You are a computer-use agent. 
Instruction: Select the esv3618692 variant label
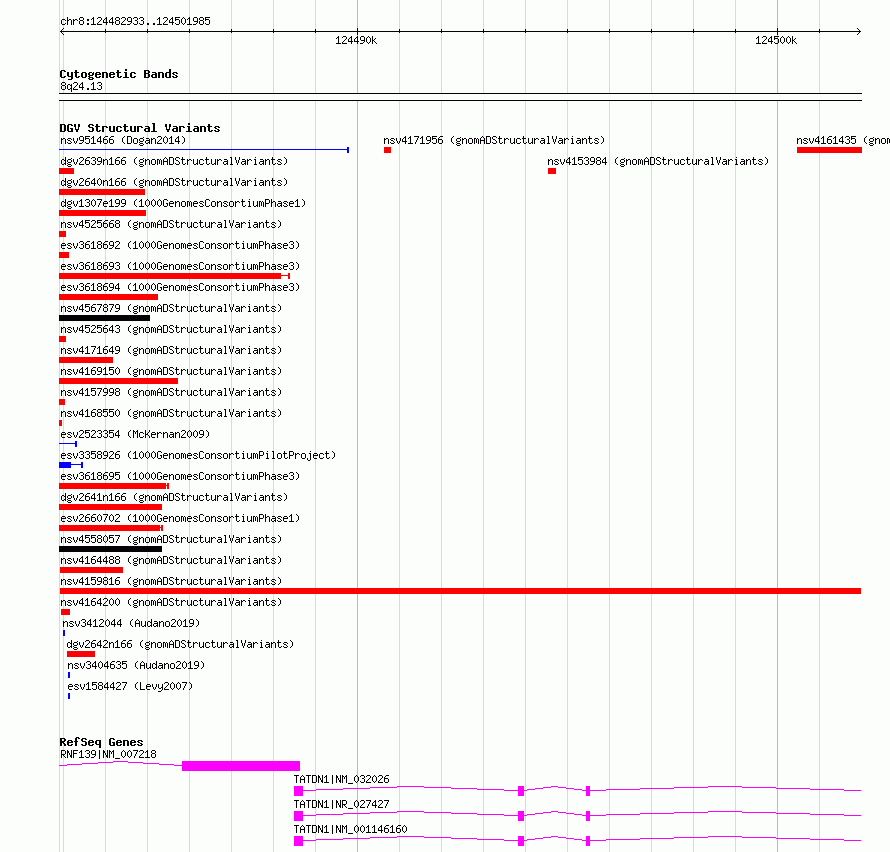(180, 245)
